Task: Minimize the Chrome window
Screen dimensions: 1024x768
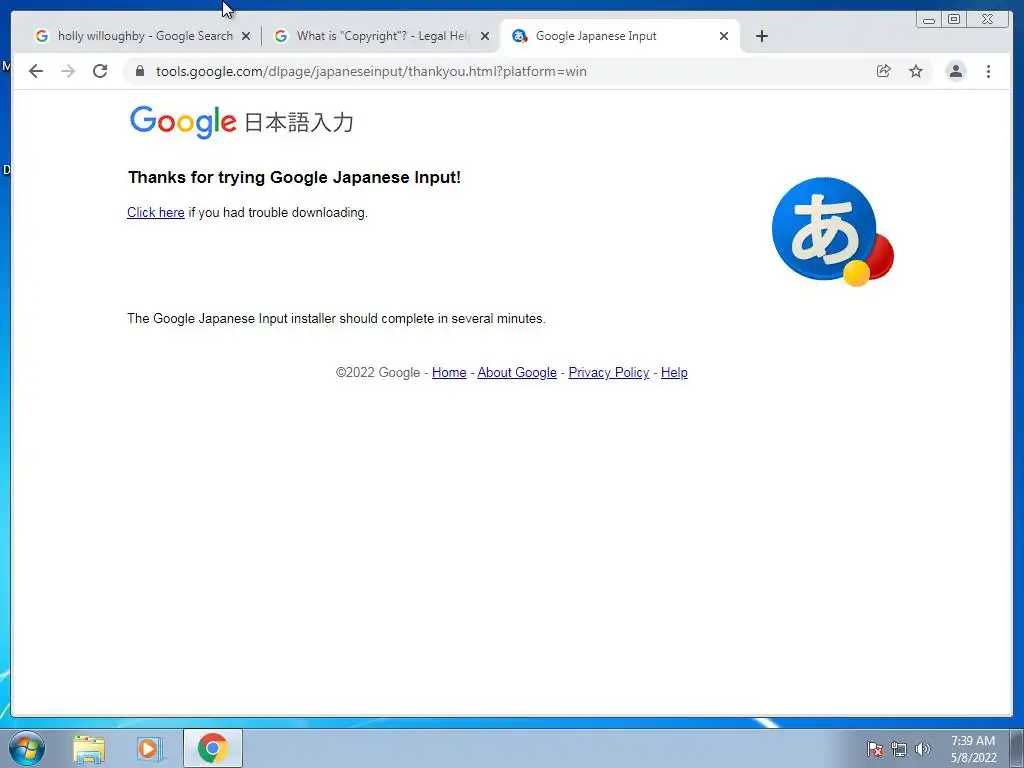Action: (929, 20)
